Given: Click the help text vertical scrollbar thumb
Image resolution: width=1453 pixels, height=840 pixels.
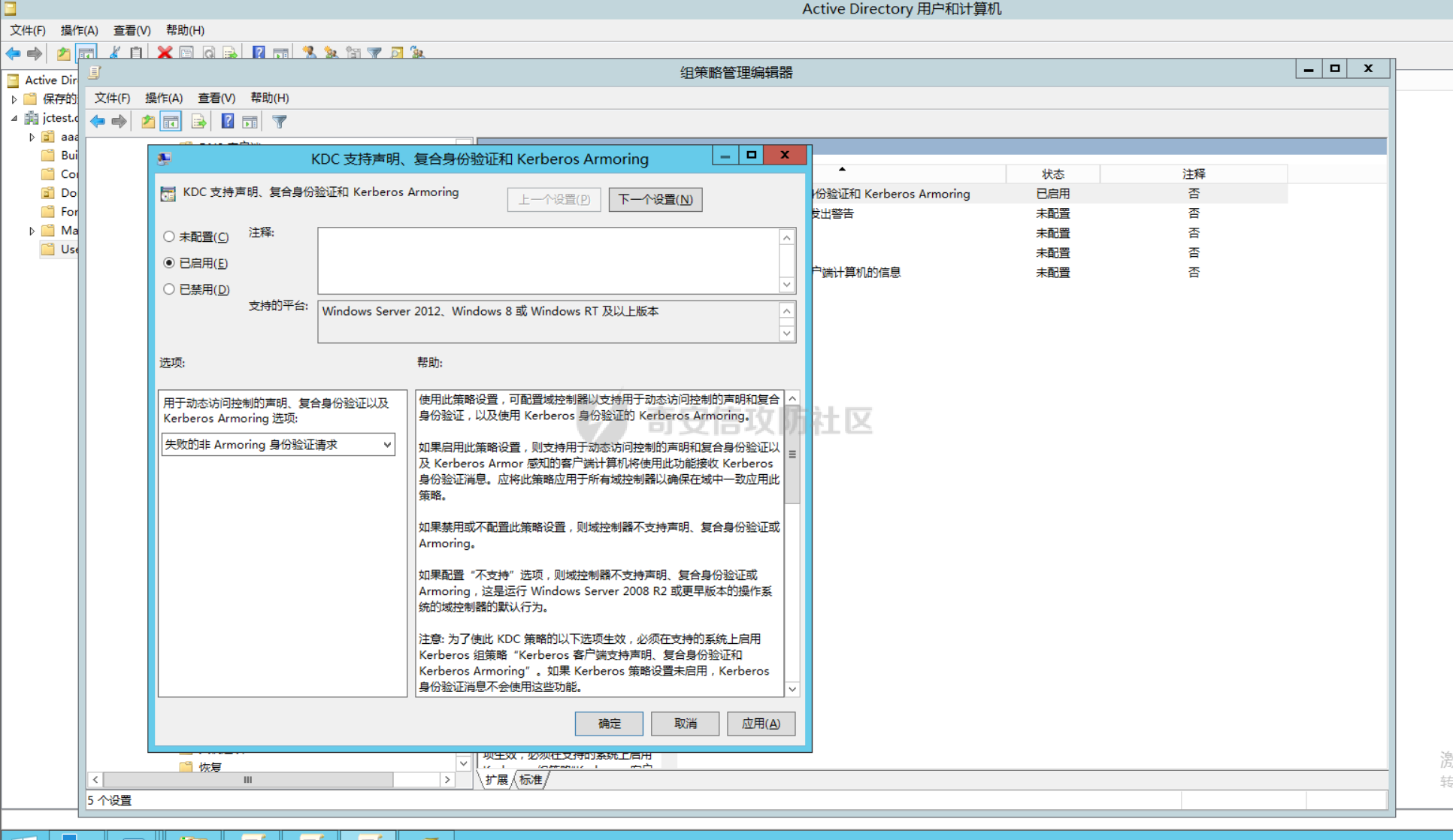Looking at the screenshot, I should (792, 455).
